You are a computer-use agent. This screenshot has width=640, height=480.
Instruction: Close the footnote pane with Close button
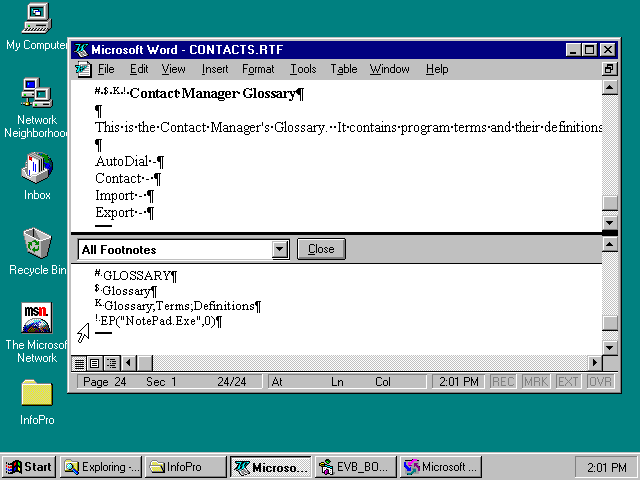point(321,249)
